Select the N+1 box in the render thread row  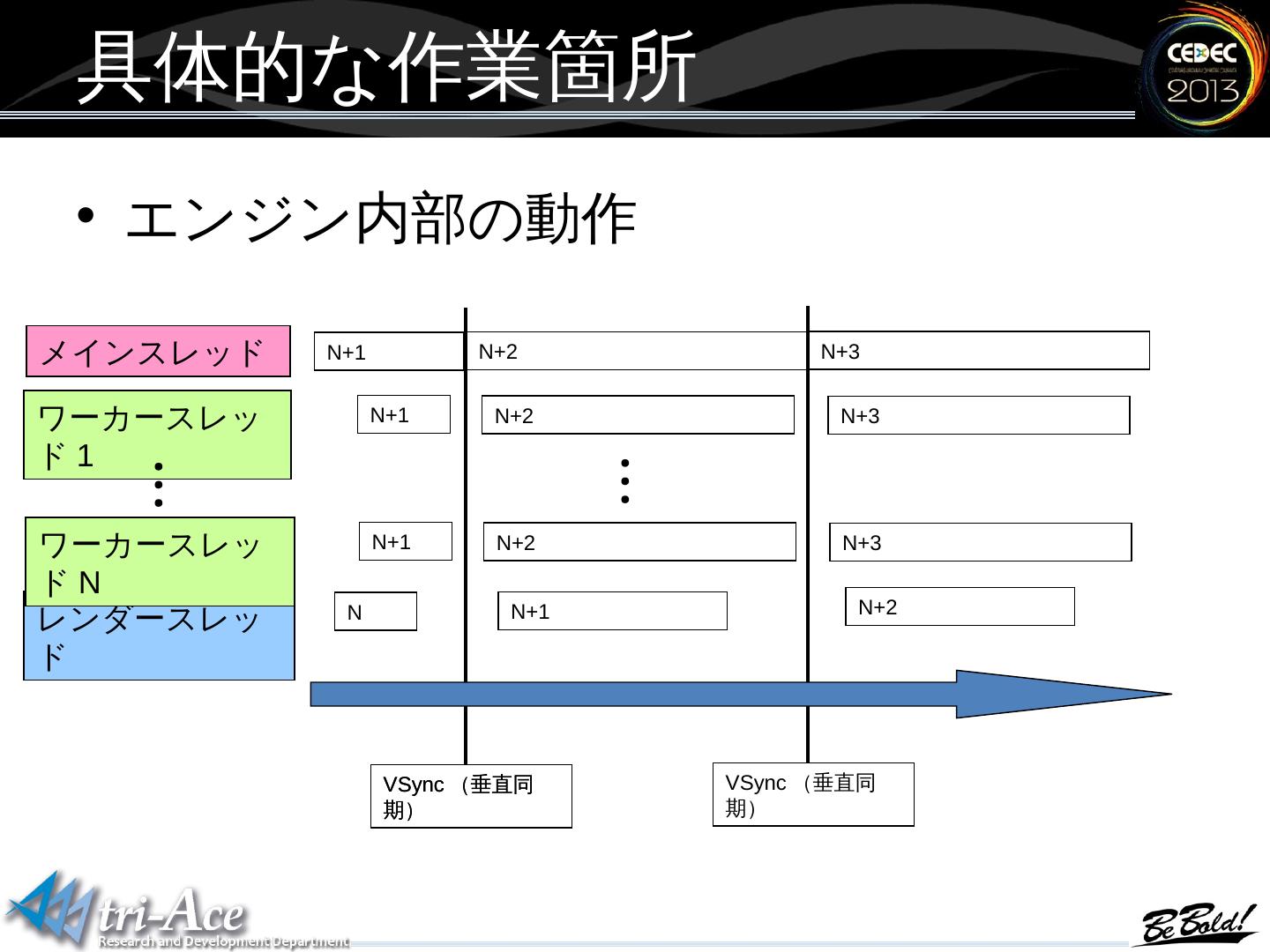click(613, 611)
